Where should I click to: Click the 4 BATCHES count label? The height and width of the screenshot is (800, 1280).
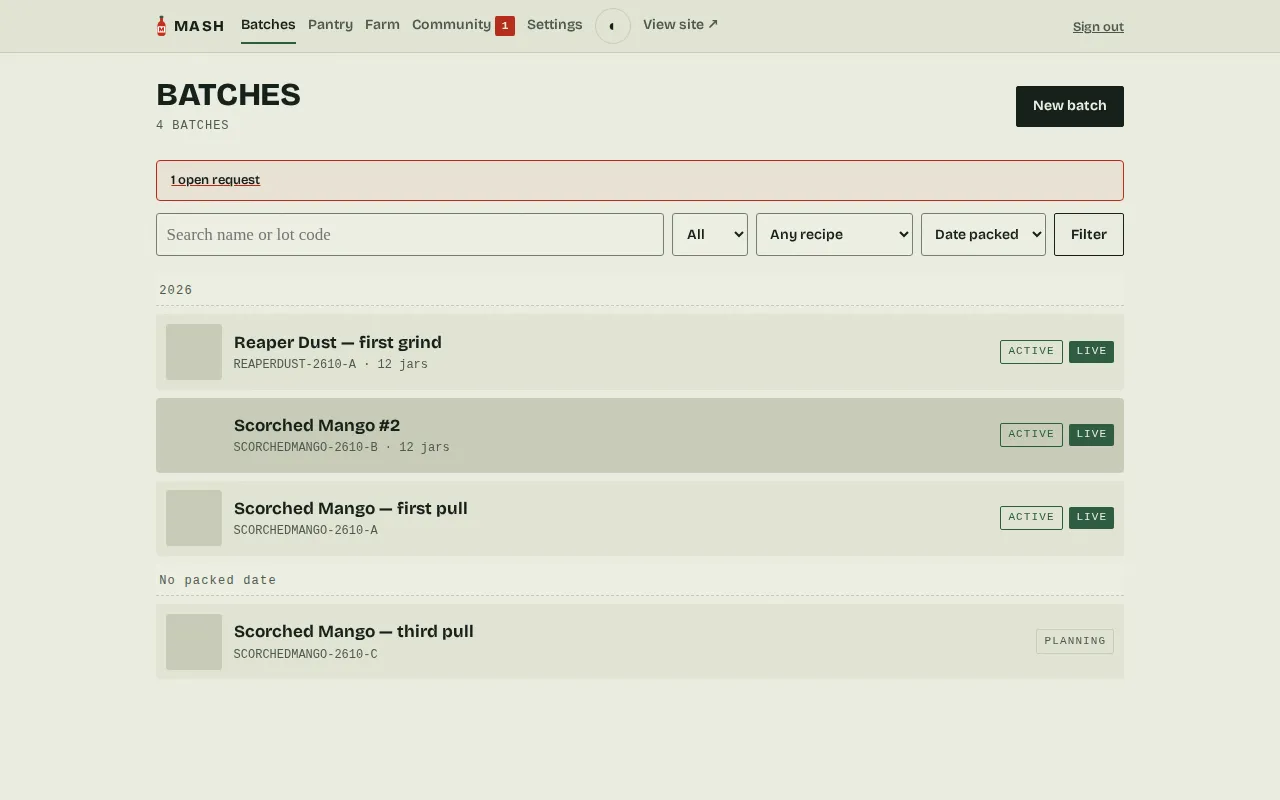[193, 126]
